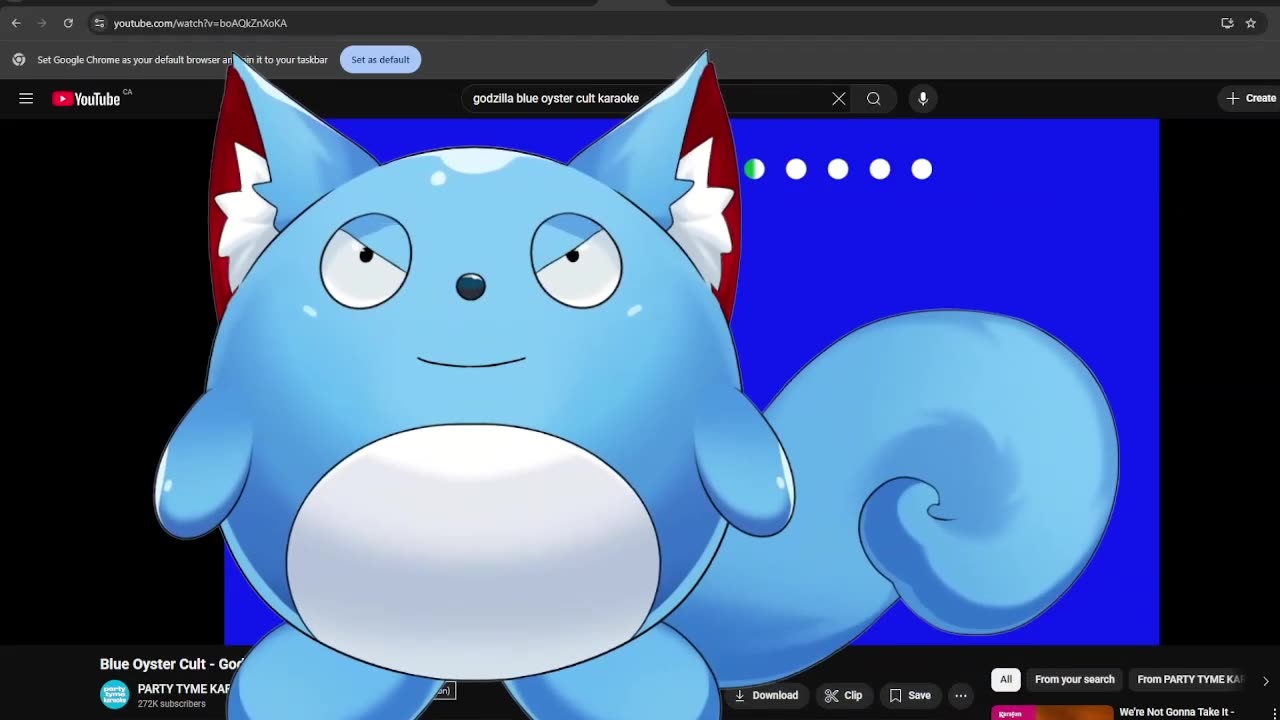Reload the page with the refresh icon

click(68, 23)
